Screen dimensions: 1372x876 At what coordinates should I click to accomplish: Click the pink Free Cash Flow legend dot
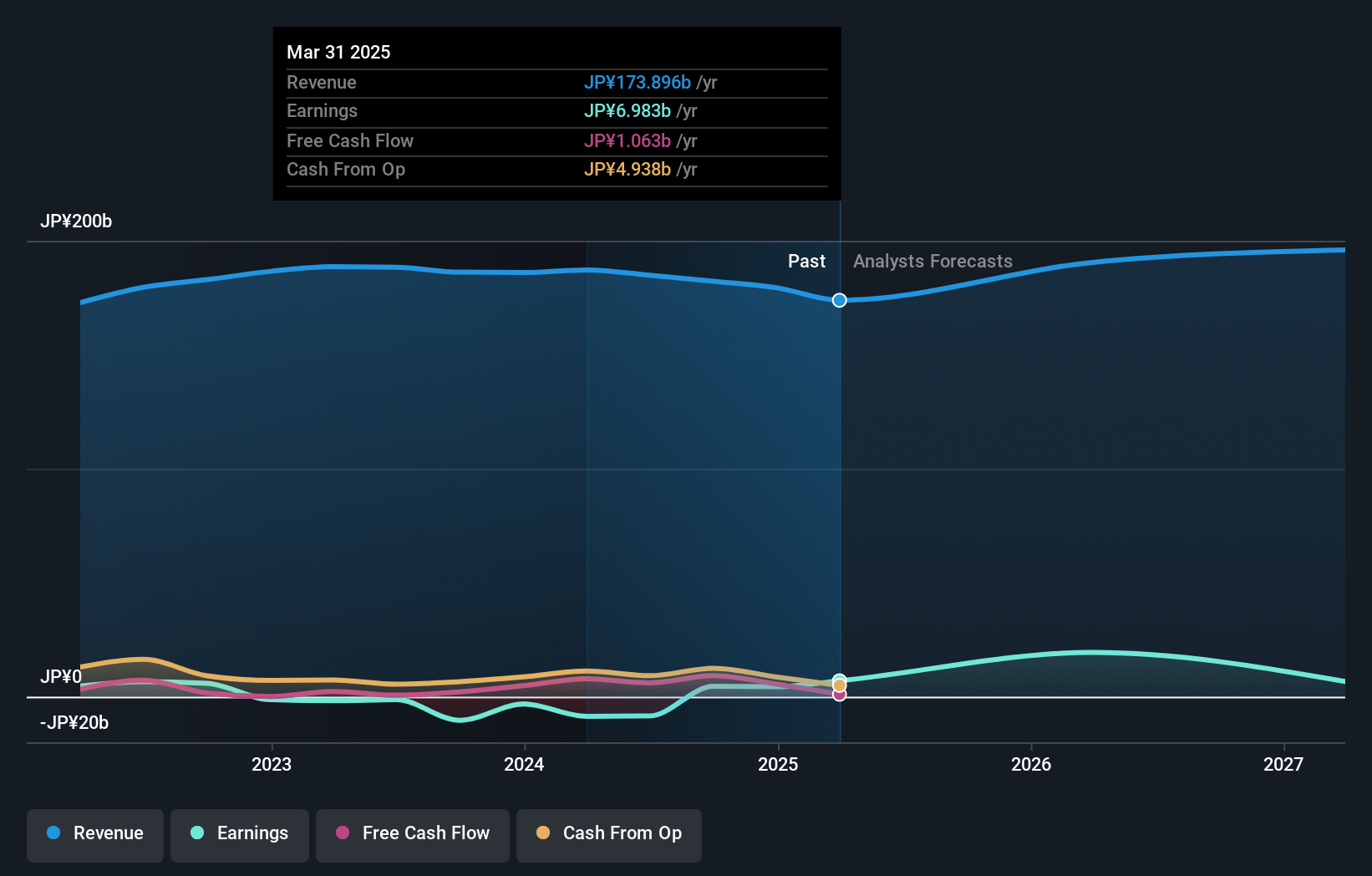point(343,833)
